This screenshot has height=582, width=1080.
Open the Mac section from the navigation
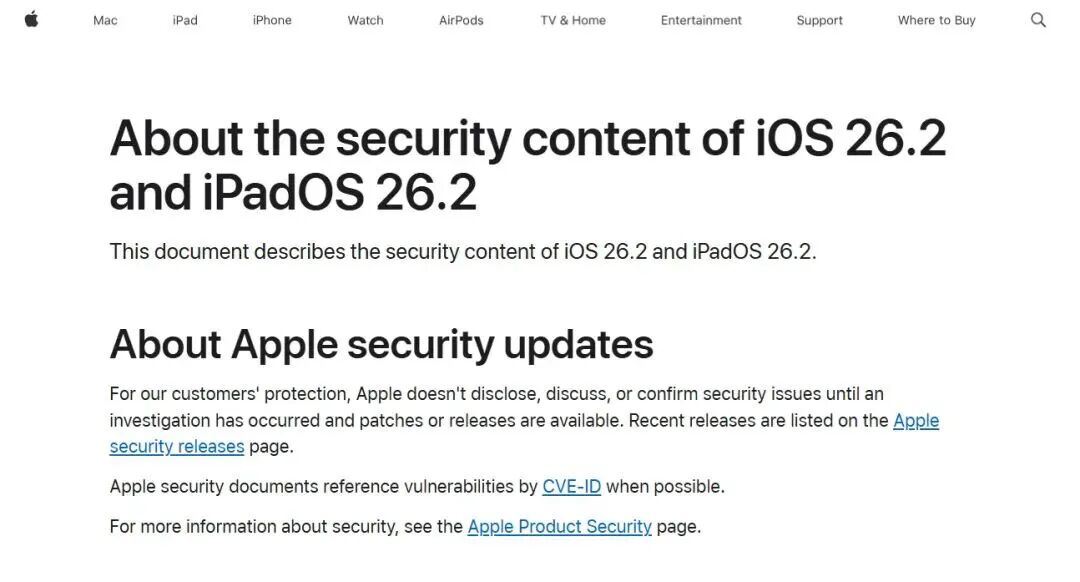click(104, 19)
